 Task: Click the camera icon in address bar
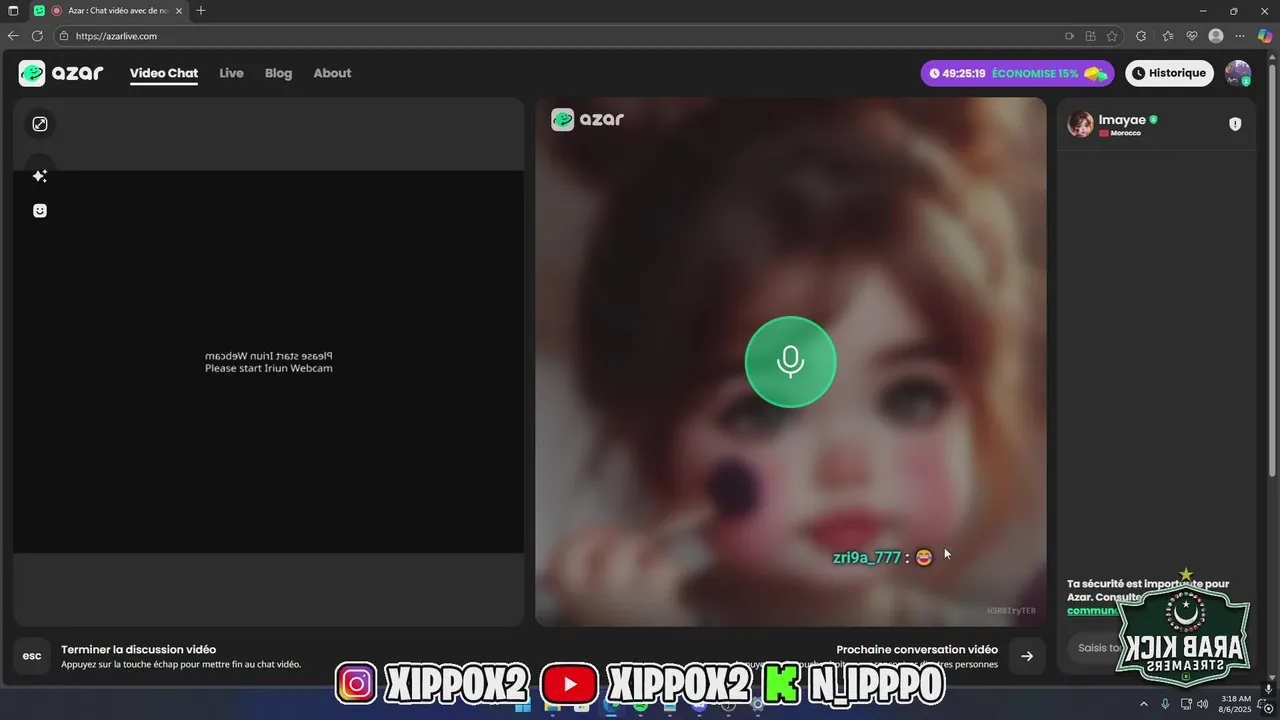[x=1069, y=36]
